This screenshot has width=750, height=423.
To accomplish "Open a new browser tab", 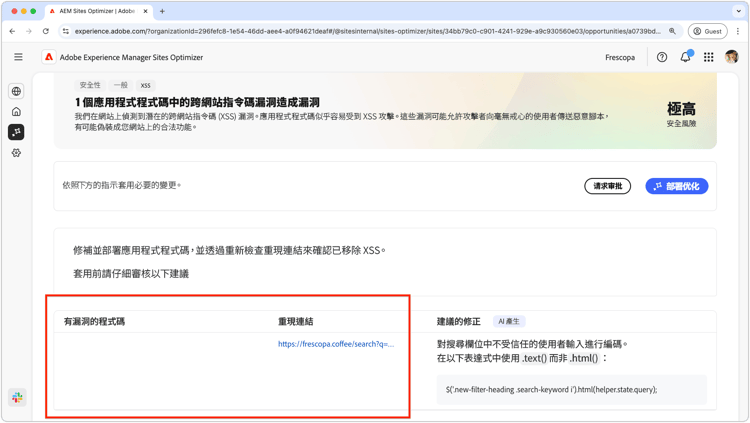I will click(162, 11).
